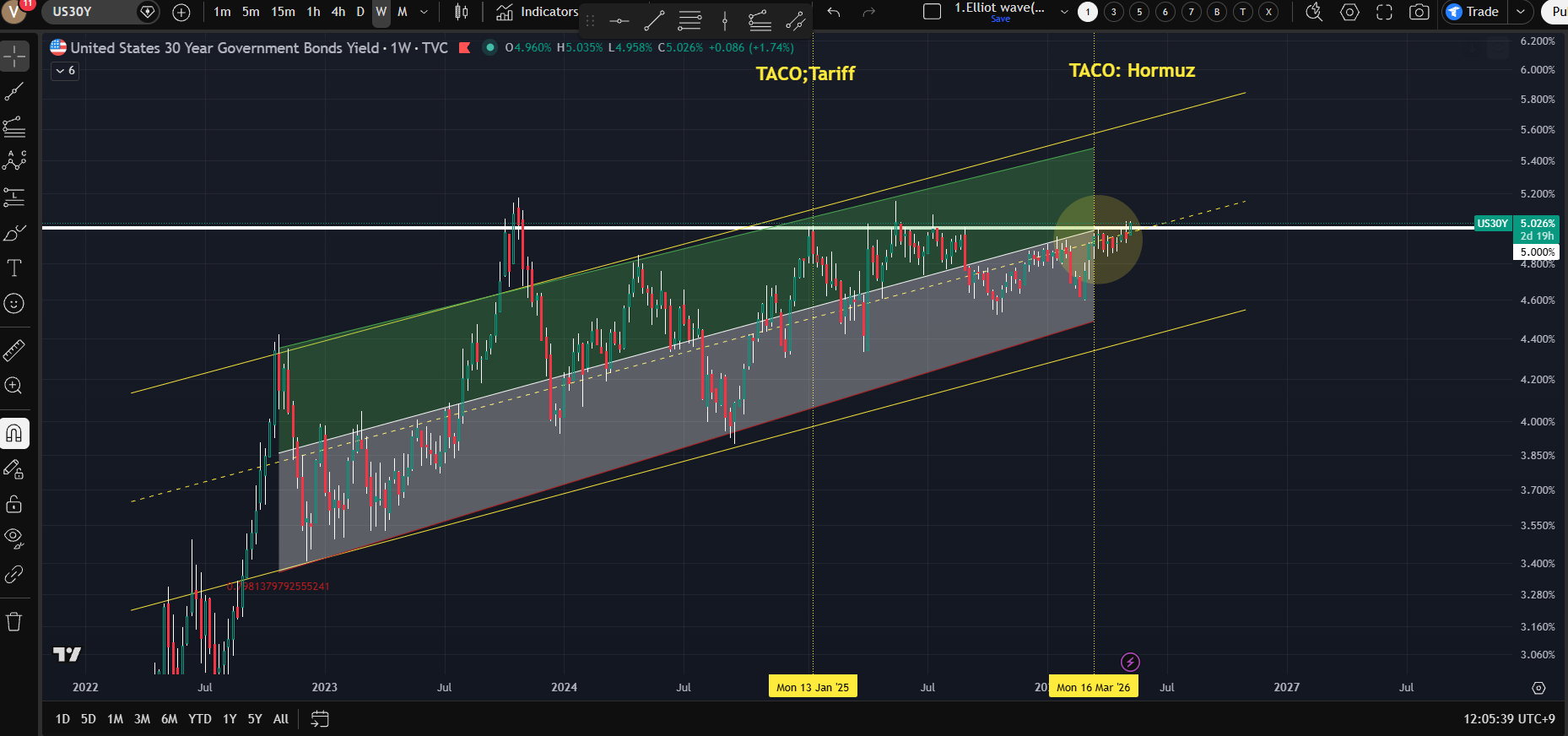Viewport: 1568px width, 736px height.
Task: Select layout shortcut circle 6
Action: (x=1165, y=12)
